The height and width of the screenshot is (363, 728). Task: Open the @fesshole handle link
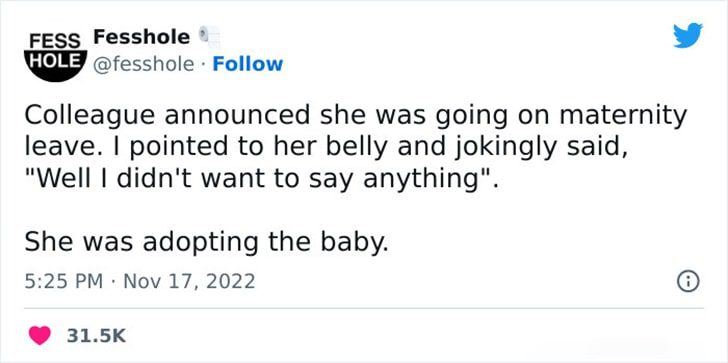pos(144,65)
